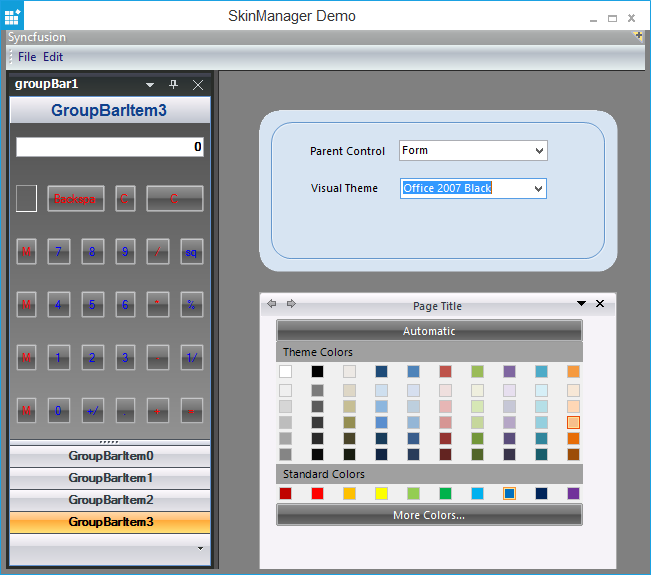Viewport: 651px width, 575px height.
Task: Pick the yellow standard color swatch
Action: [381, 493]
